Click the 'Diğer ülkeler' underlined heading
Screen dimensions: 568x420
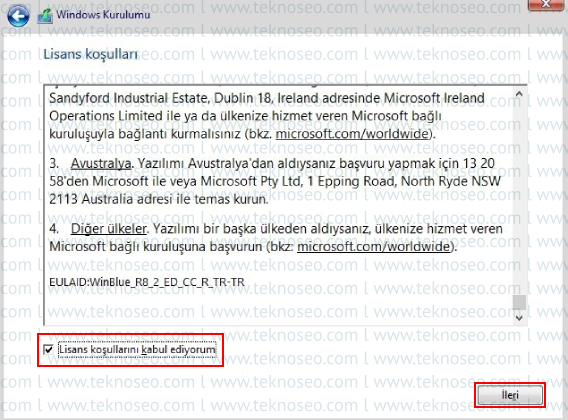coord(109,229)
